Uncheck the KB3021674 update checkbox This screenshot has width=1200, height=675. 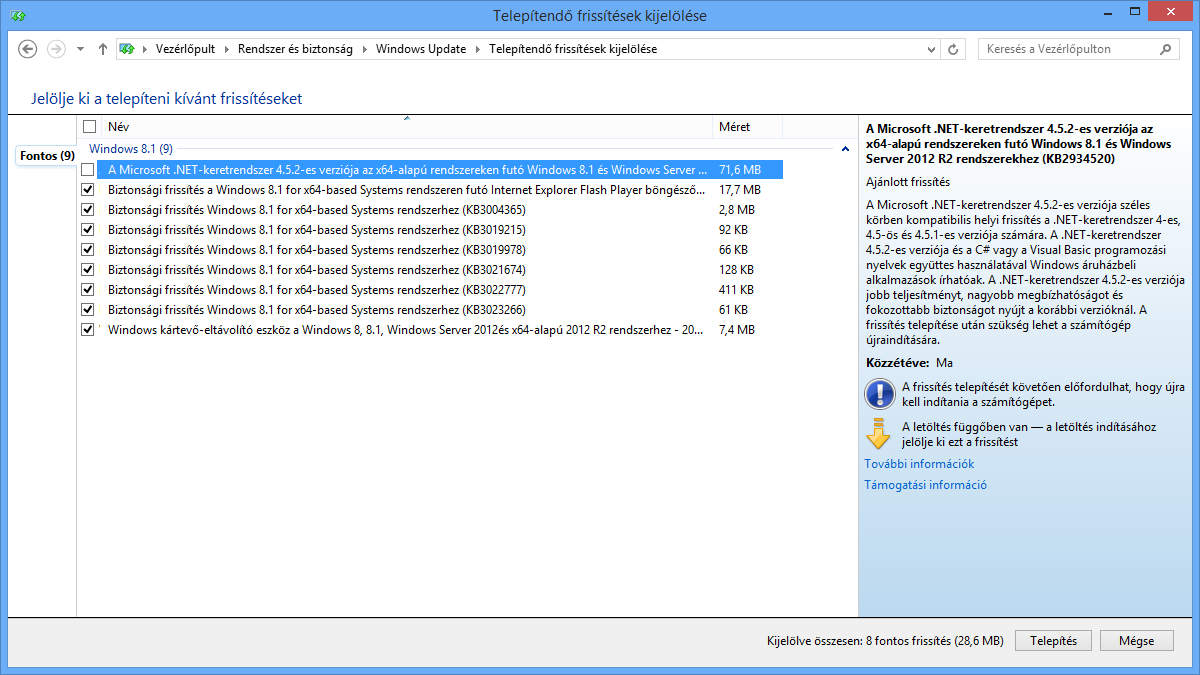click(x=88, y=270)
